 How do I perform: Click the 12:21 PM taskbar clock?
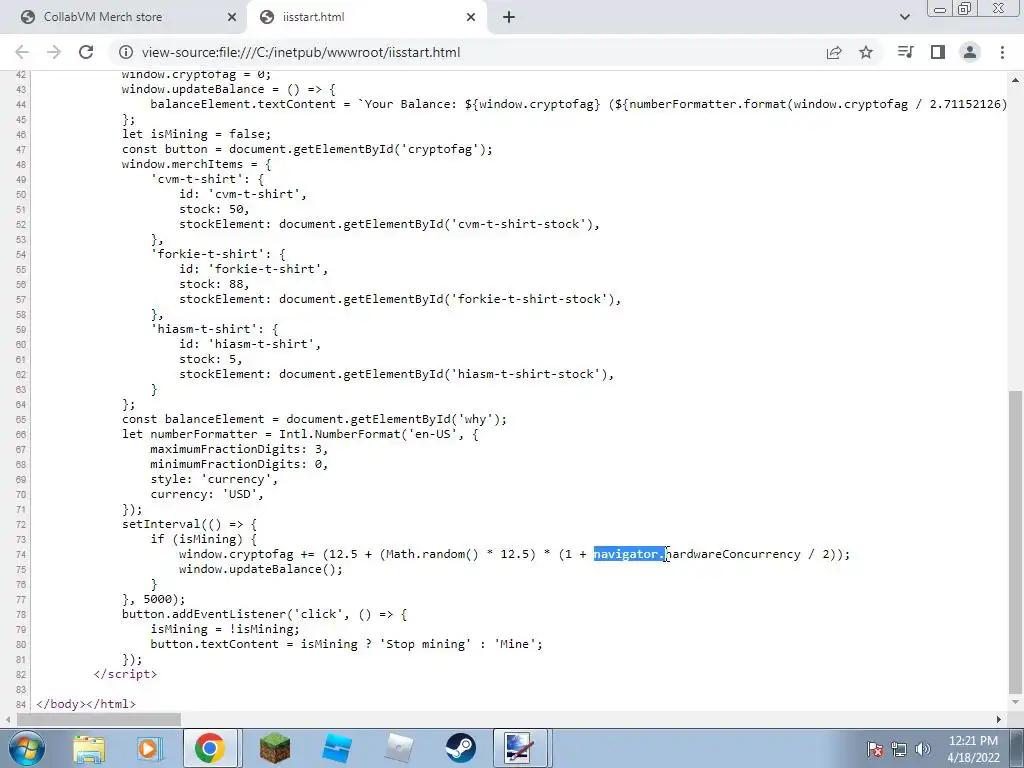[x=974, y=749]
